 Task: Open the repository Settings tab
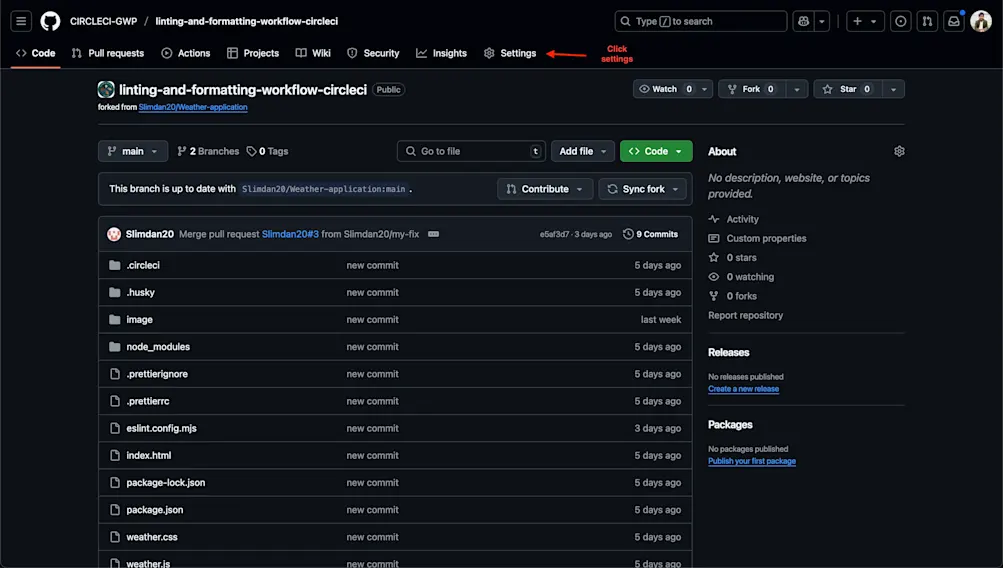coord(510,53)
